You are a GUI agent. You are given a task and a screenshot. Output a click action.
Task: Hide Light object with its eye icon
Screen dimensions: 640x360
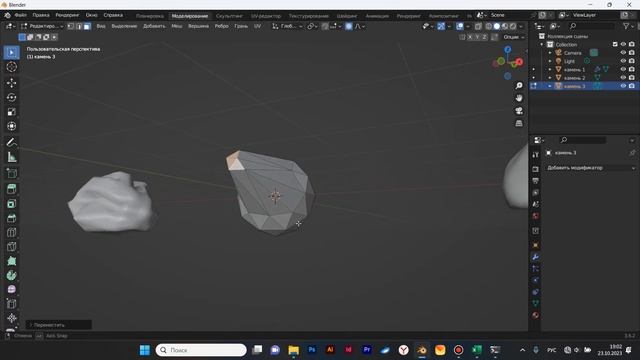[623, 61]
